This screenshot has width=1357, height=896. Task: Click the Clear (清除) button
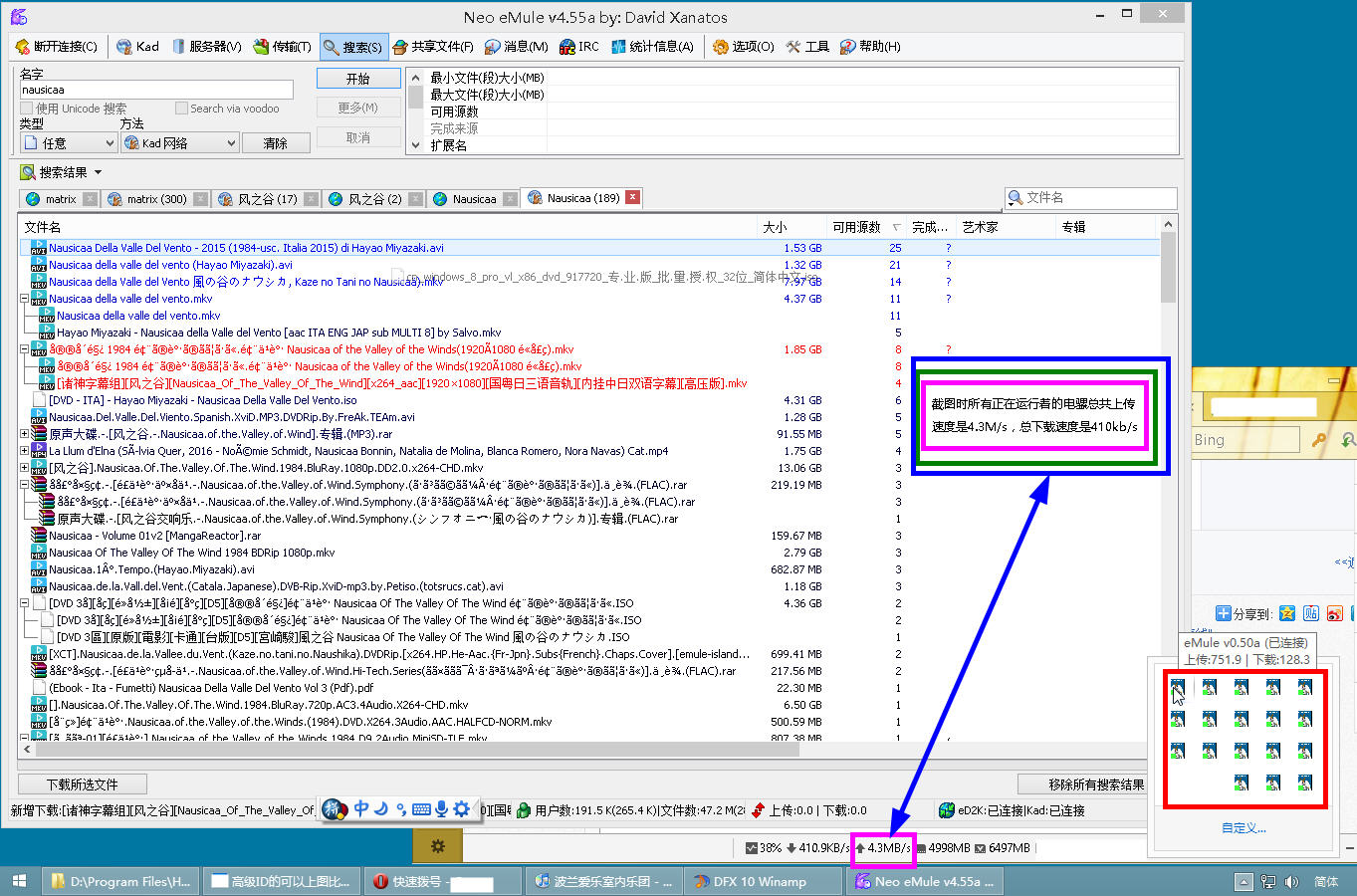click(275, 143)
